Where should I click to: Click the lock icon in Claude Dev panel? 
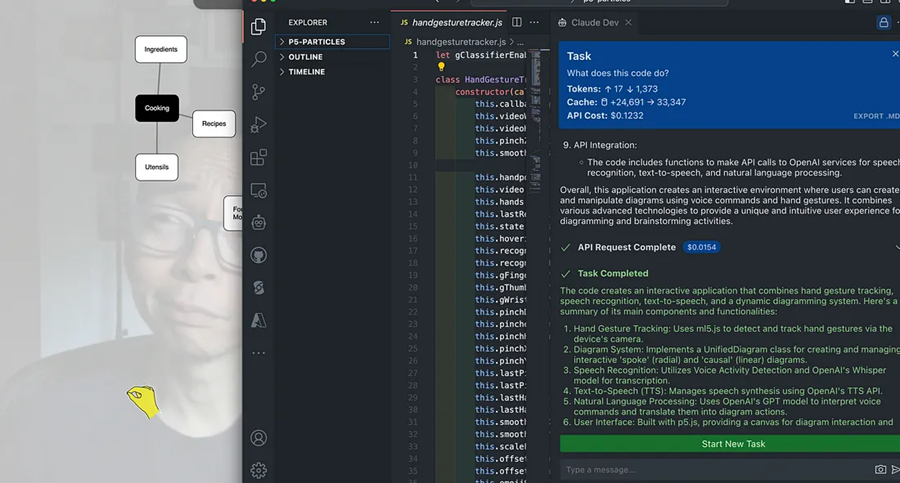(x=883, y=22)
